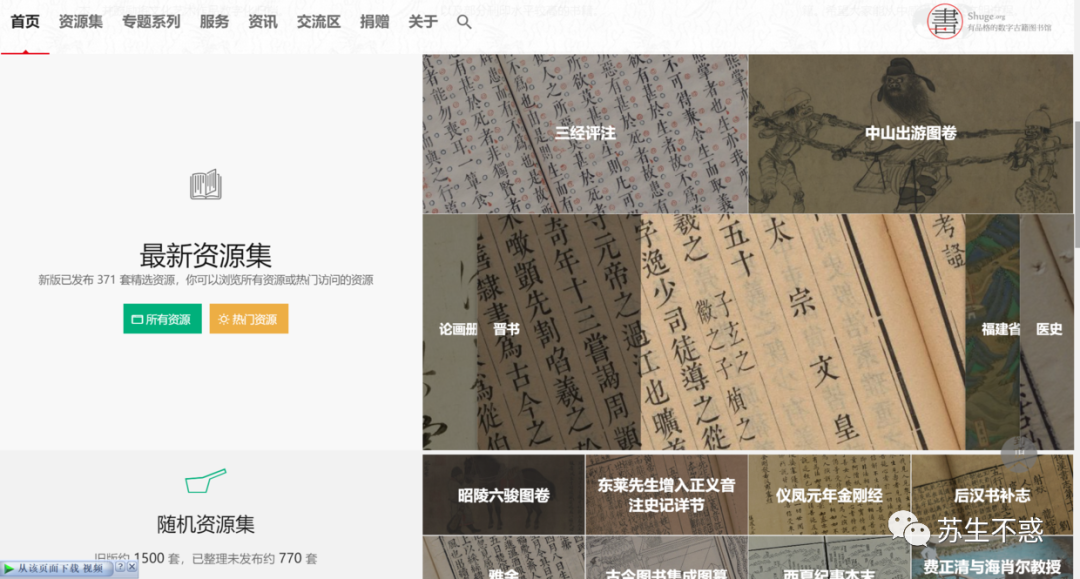Open the 医史 resource strip
Image resolution: width=1080 pixels, height=579 pixels.
(x=1047, y=331)
